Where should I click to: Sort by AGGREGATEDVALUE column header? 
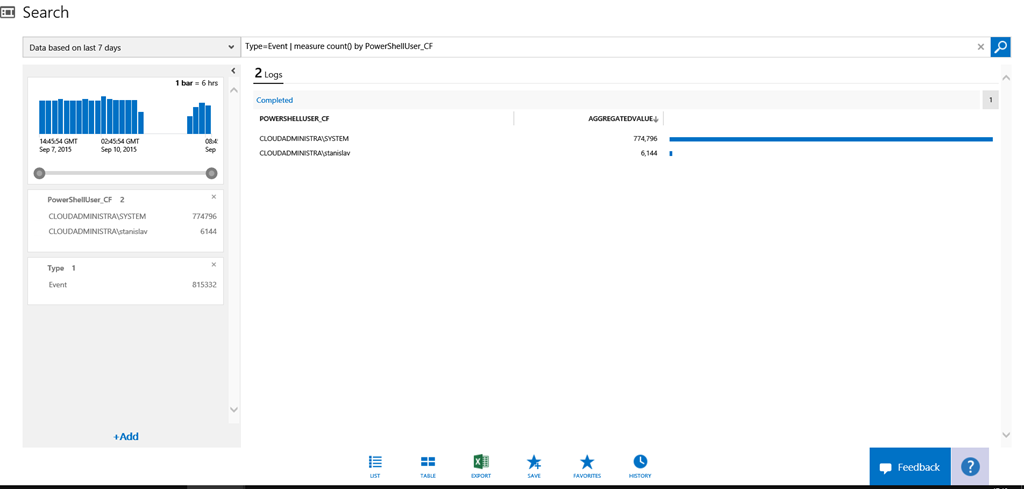click(x=622, y=119)
